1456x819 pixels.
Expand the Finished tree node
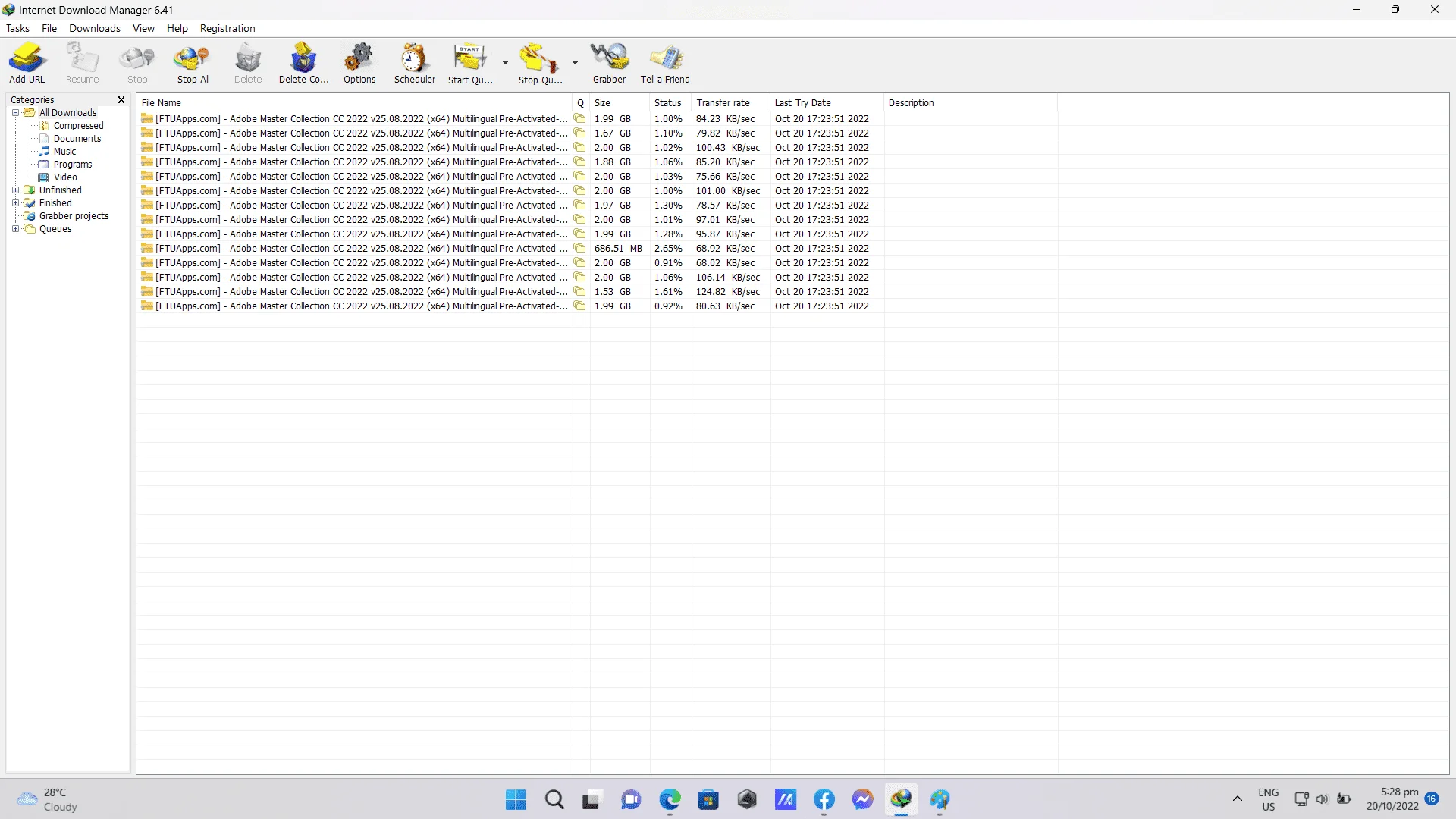click(x=15, y=202)
